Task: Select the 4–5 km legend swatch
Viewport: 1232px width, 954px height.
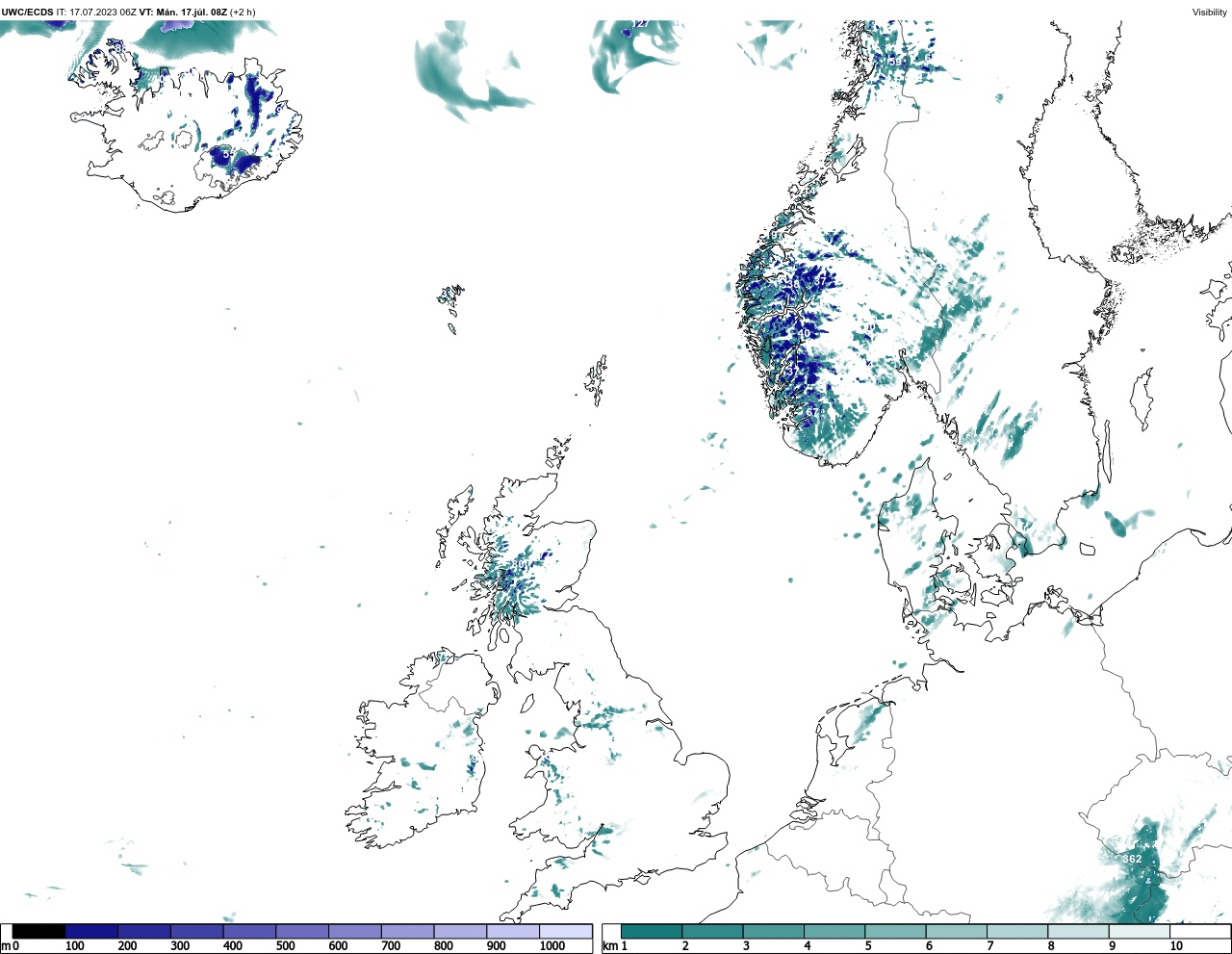Action: (834, 931)
